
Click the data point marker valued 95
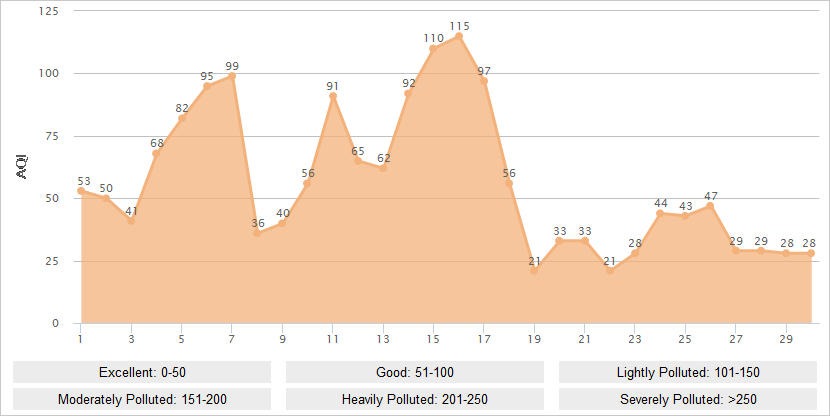(207, 86)
